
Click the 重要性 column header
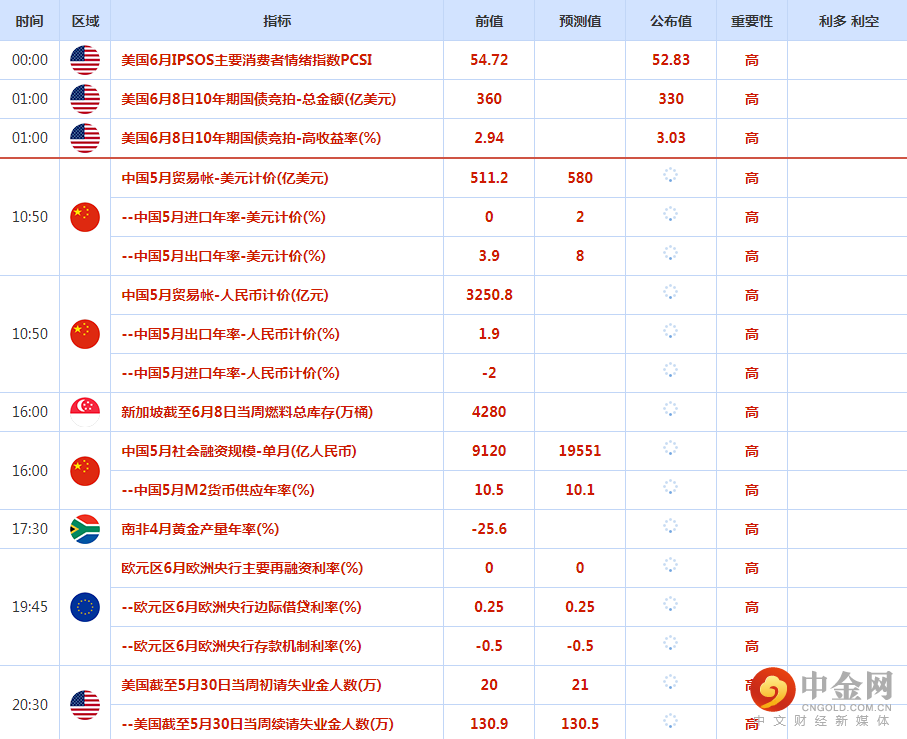751,21
